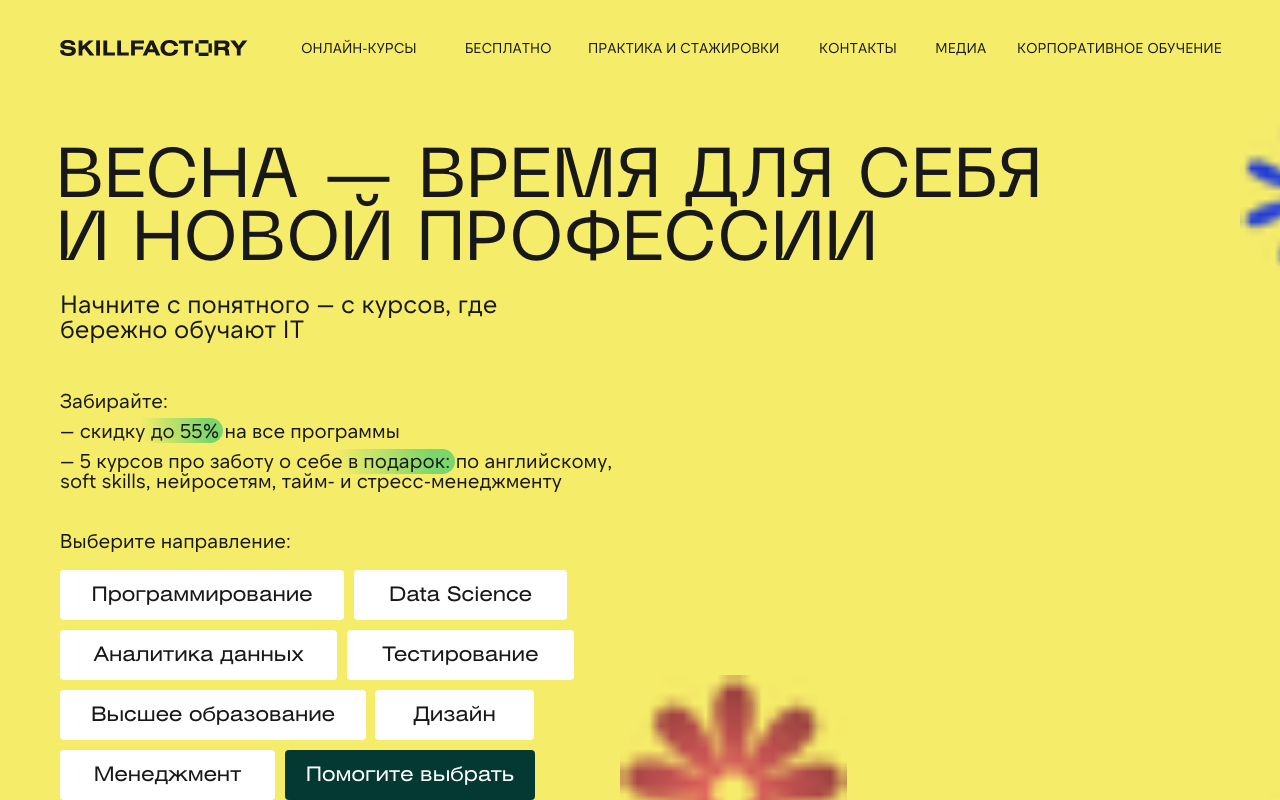Open the БЕСПЛАТНО section

508,47
